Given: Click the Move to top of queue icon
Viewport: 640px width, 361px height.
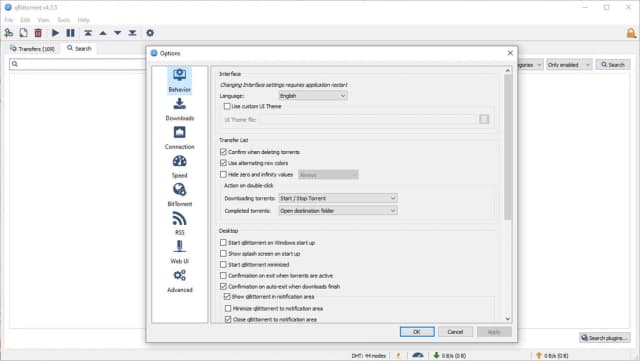Looking at the screenshot, I should tap(88, 33).
